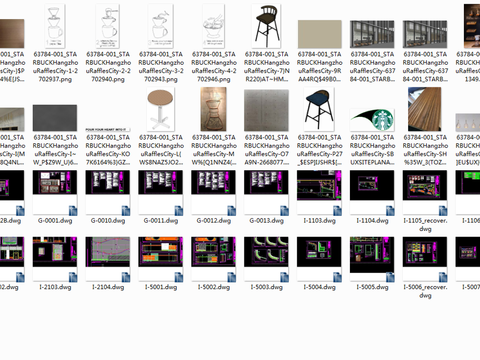
Task: Click the G-0010.dwg drawing icon
Action: (108, 193)
